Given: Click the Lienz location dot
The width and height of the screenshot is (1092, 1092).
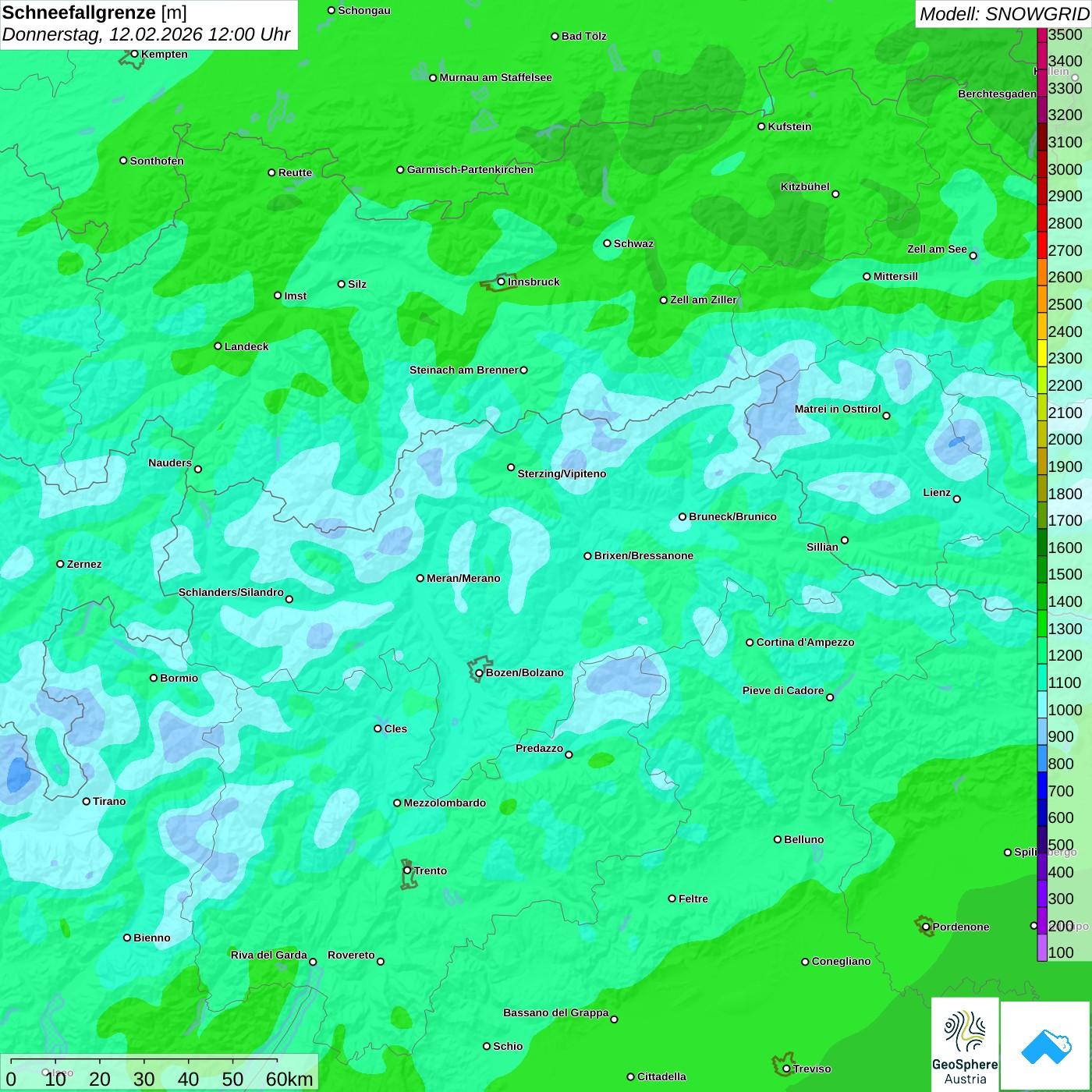Looking at the screenshot, I should 957,499.
